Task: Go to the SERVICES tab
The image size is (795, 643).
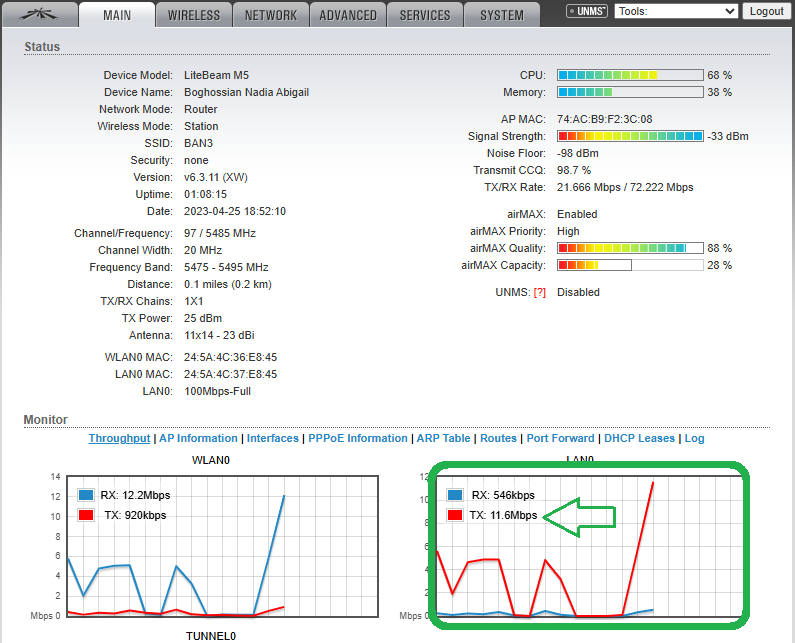Action: click(425, 15)
